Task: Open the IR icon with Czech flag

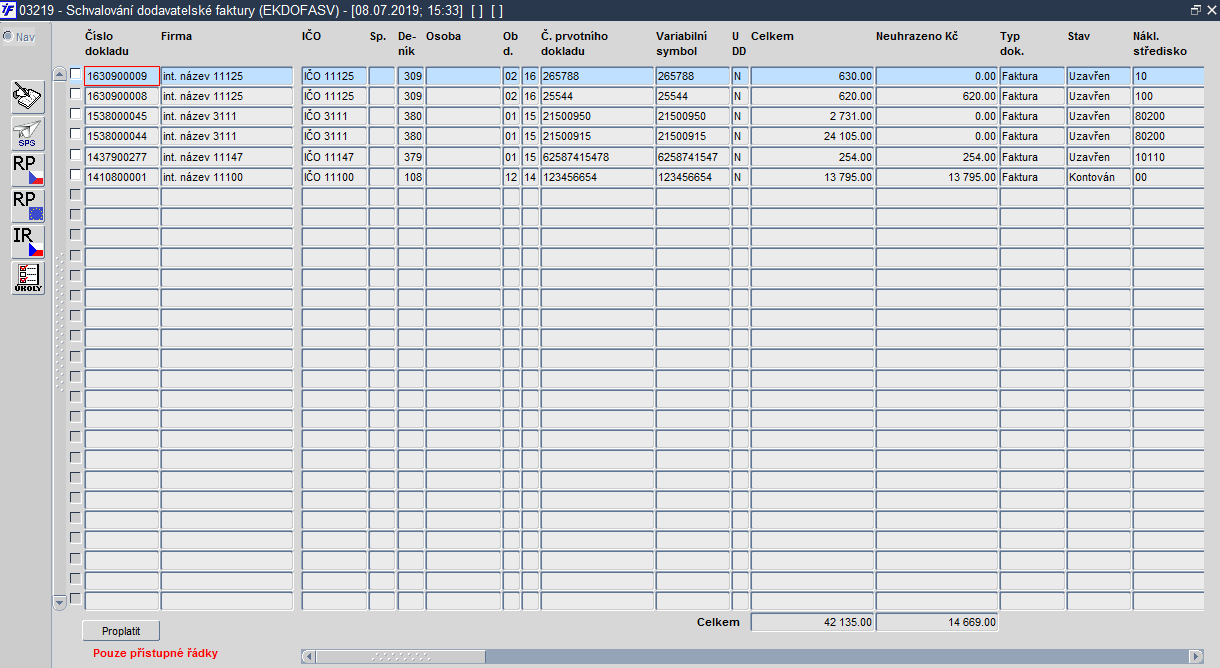Action: [28, 242]
